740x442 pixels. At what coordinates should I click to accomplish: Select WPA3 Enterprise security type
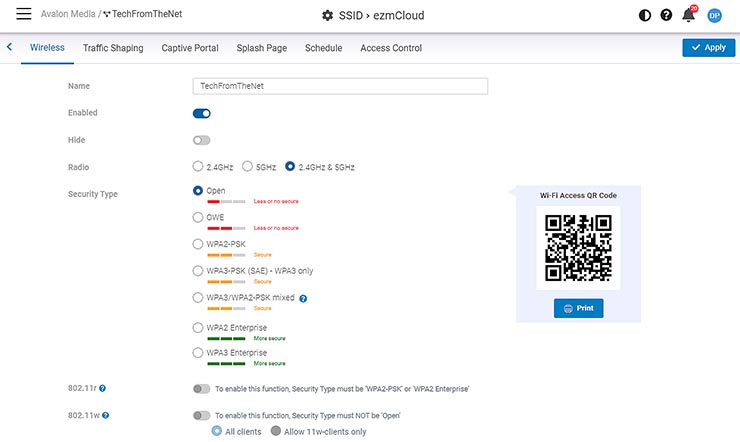198,353
